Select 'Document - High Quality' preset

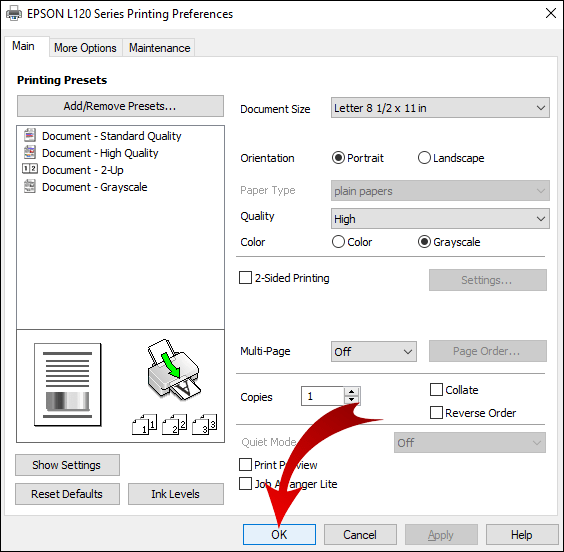[100, 153]
